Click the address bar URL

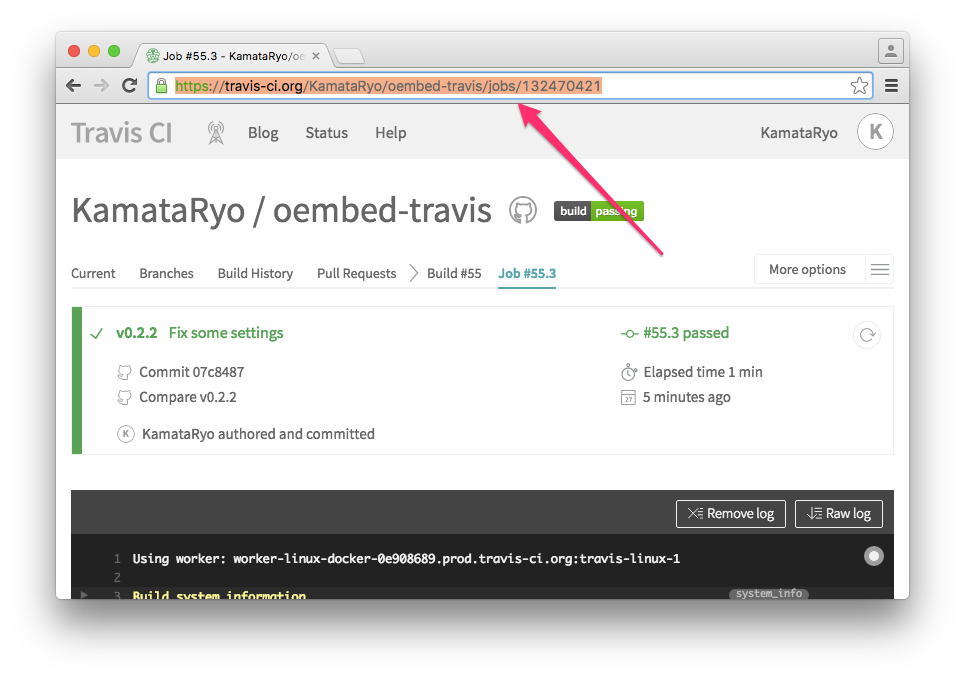(x=388, y=86)
